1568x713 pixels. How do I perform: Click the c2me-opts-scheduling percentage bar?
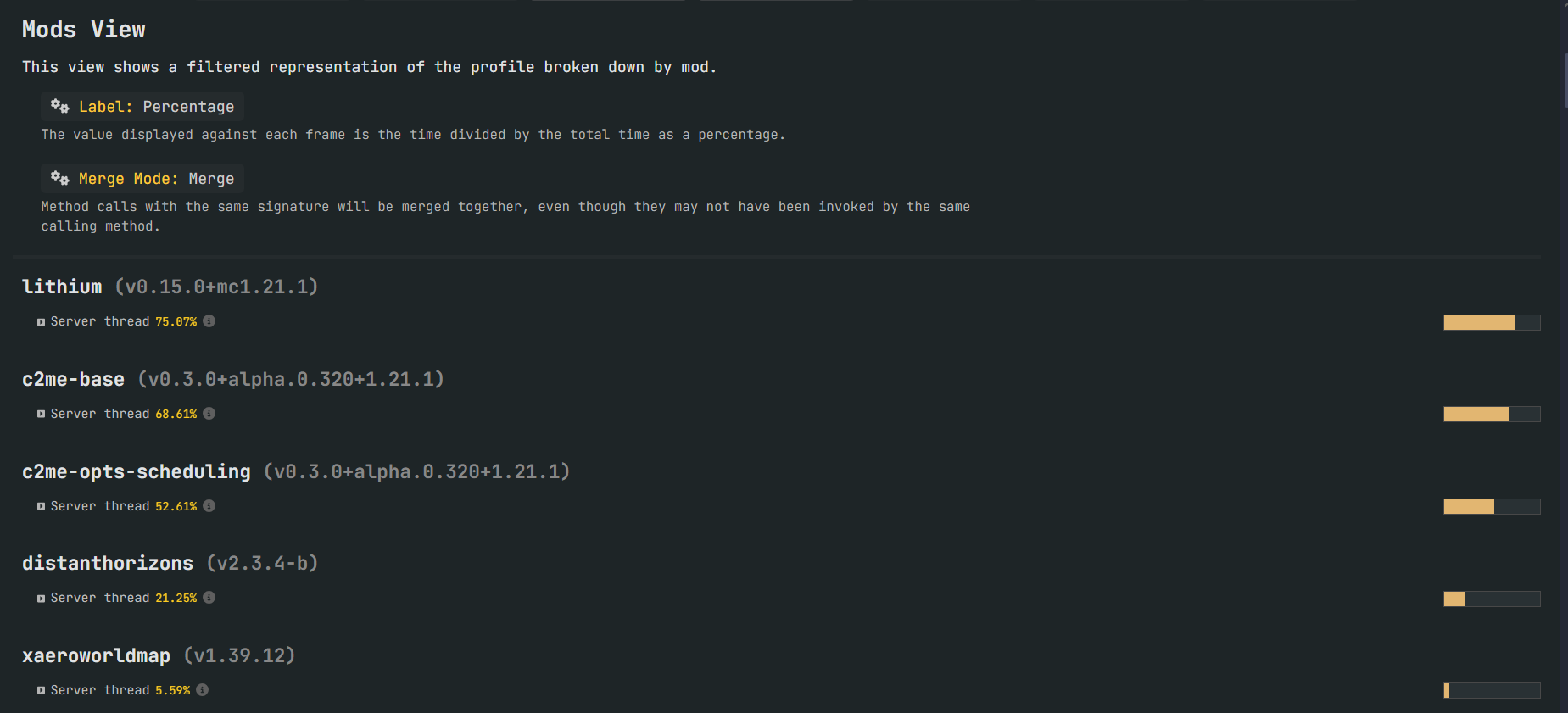pyautogui.click(x=1492, y=507)
